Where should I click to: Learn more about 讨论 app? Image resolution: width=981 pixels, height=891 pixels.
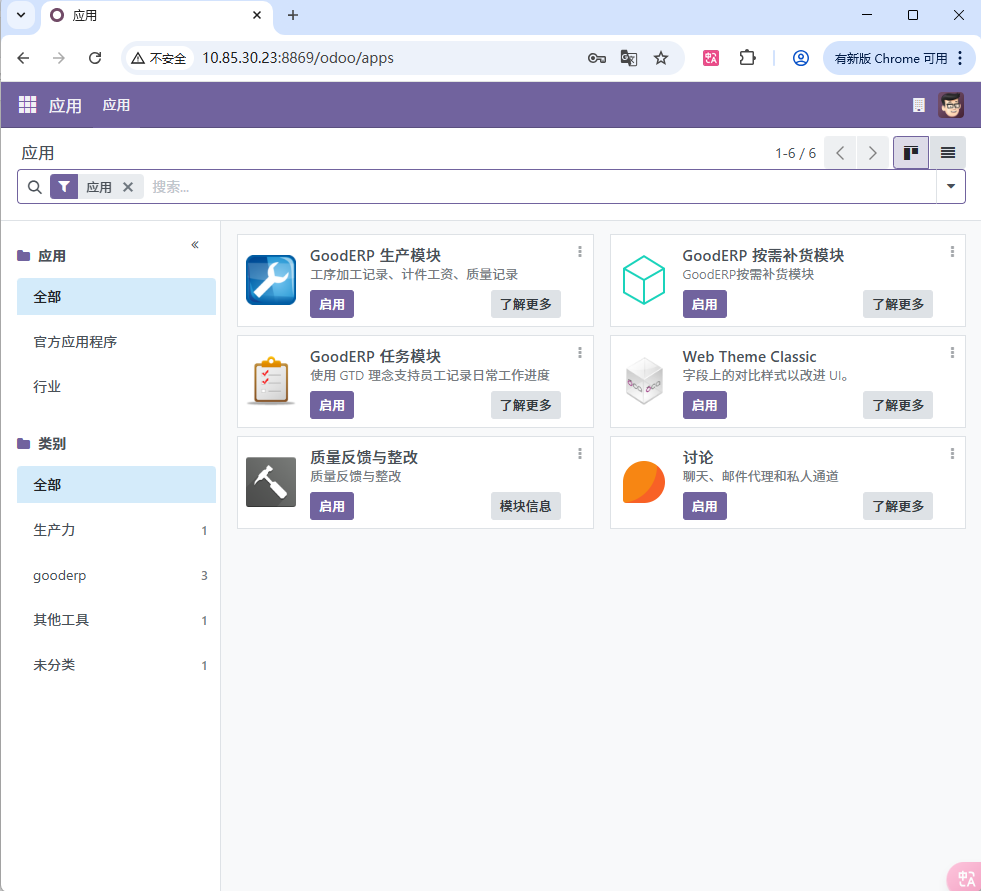[x=898, y=506]
